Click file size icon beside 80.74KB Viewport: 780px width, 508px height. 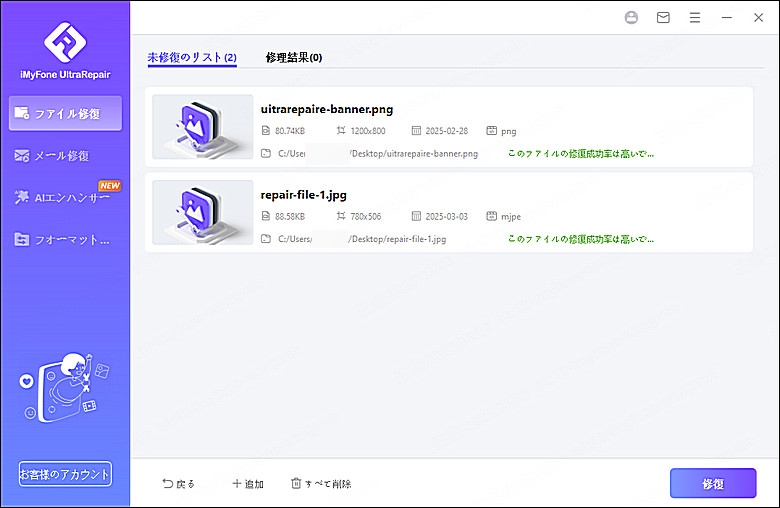tap(266, 130)
